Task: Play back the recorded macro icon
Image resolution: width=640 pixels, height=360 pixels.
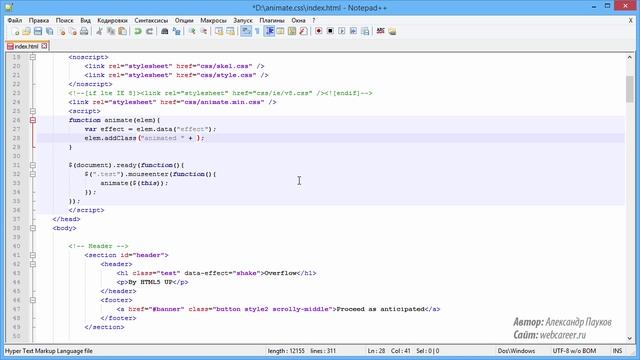Action: tap(342, 31)
